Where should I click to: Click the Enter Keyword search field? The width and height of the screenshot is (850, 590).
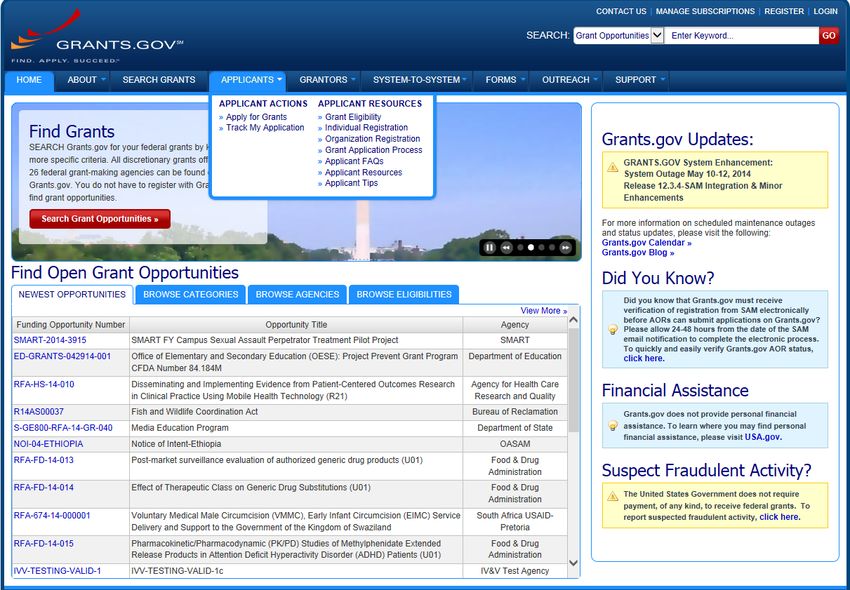coord(742,35)
